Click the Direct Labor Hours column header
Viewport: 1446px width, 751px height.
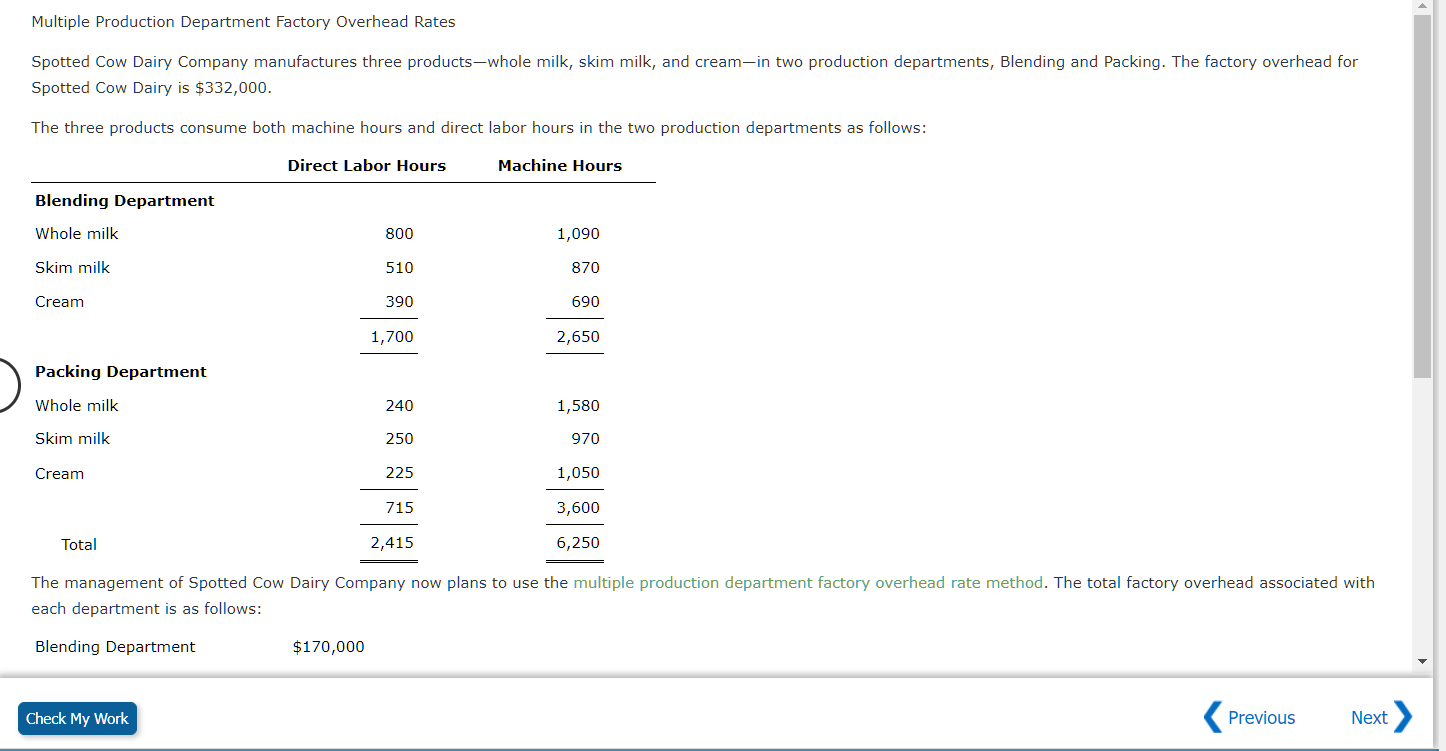(366, 165)
